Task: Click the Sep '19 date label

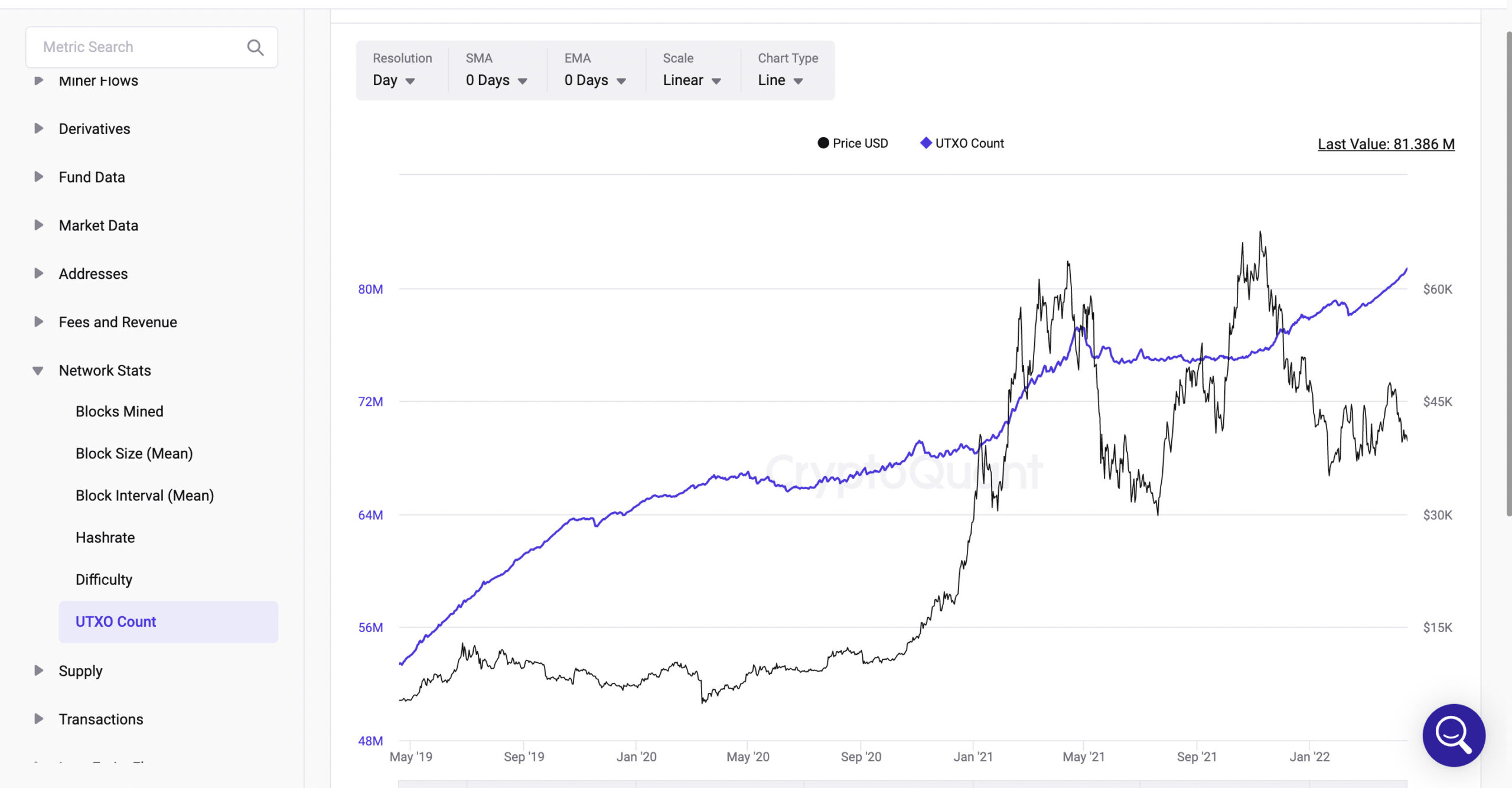Action: coord(524,757)
